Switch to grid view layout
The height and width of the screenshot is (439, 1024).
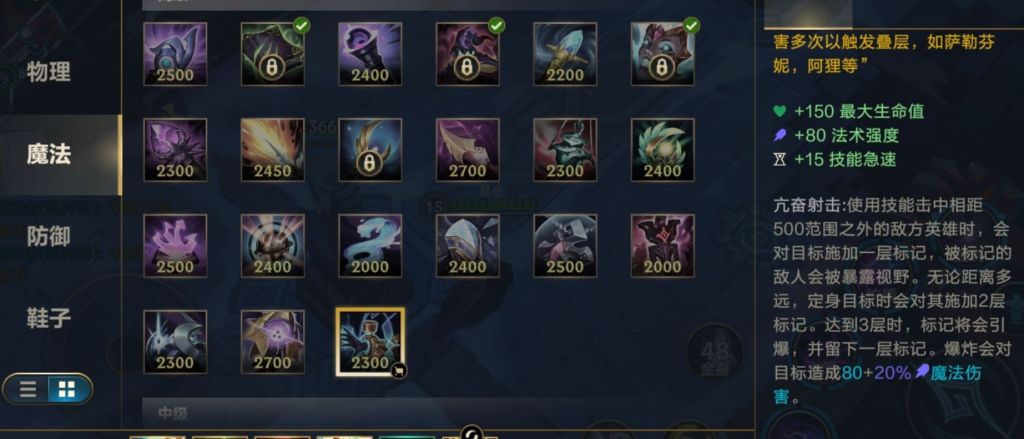point(67,390)
